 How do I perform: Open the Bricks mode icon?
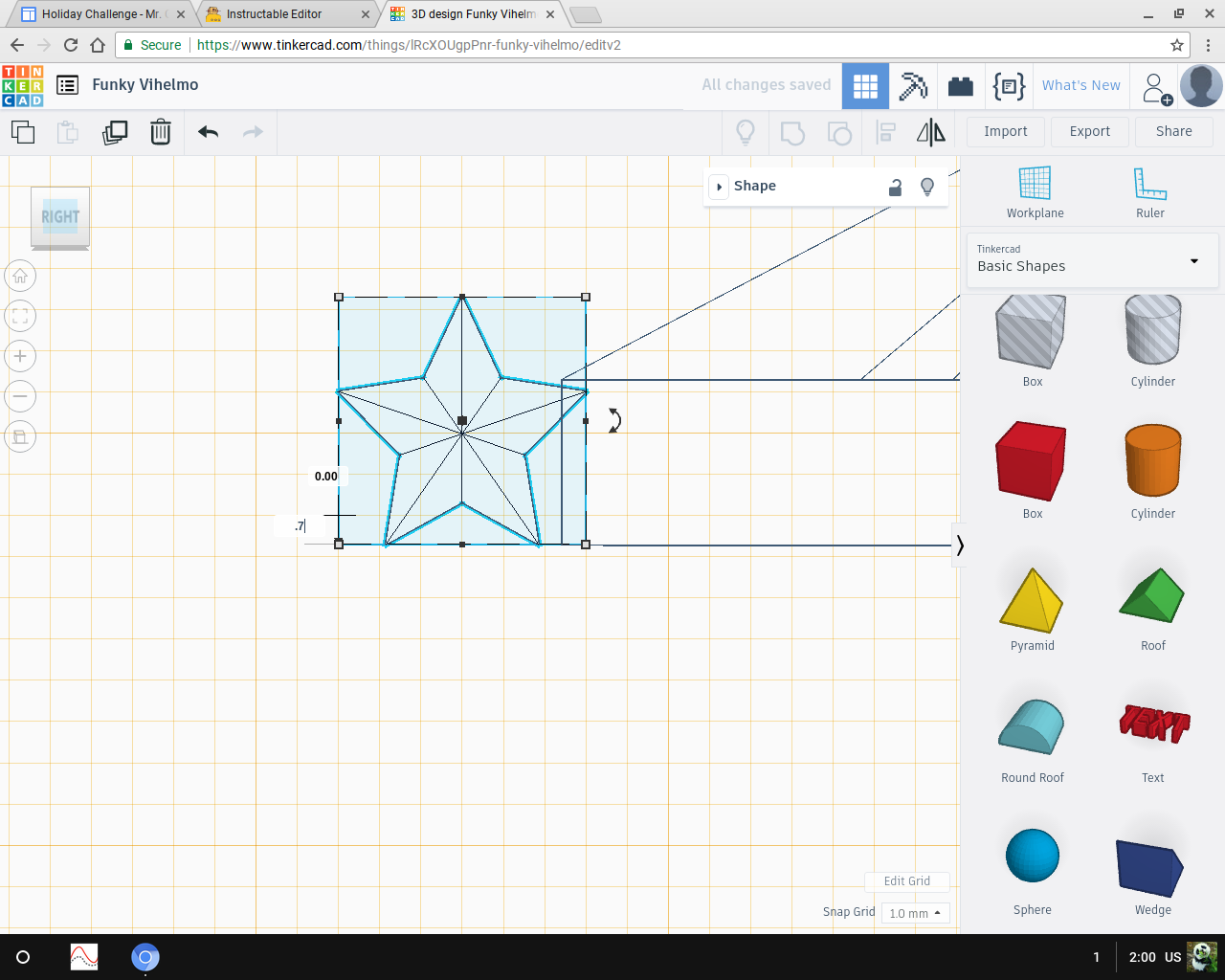point(961,86)
